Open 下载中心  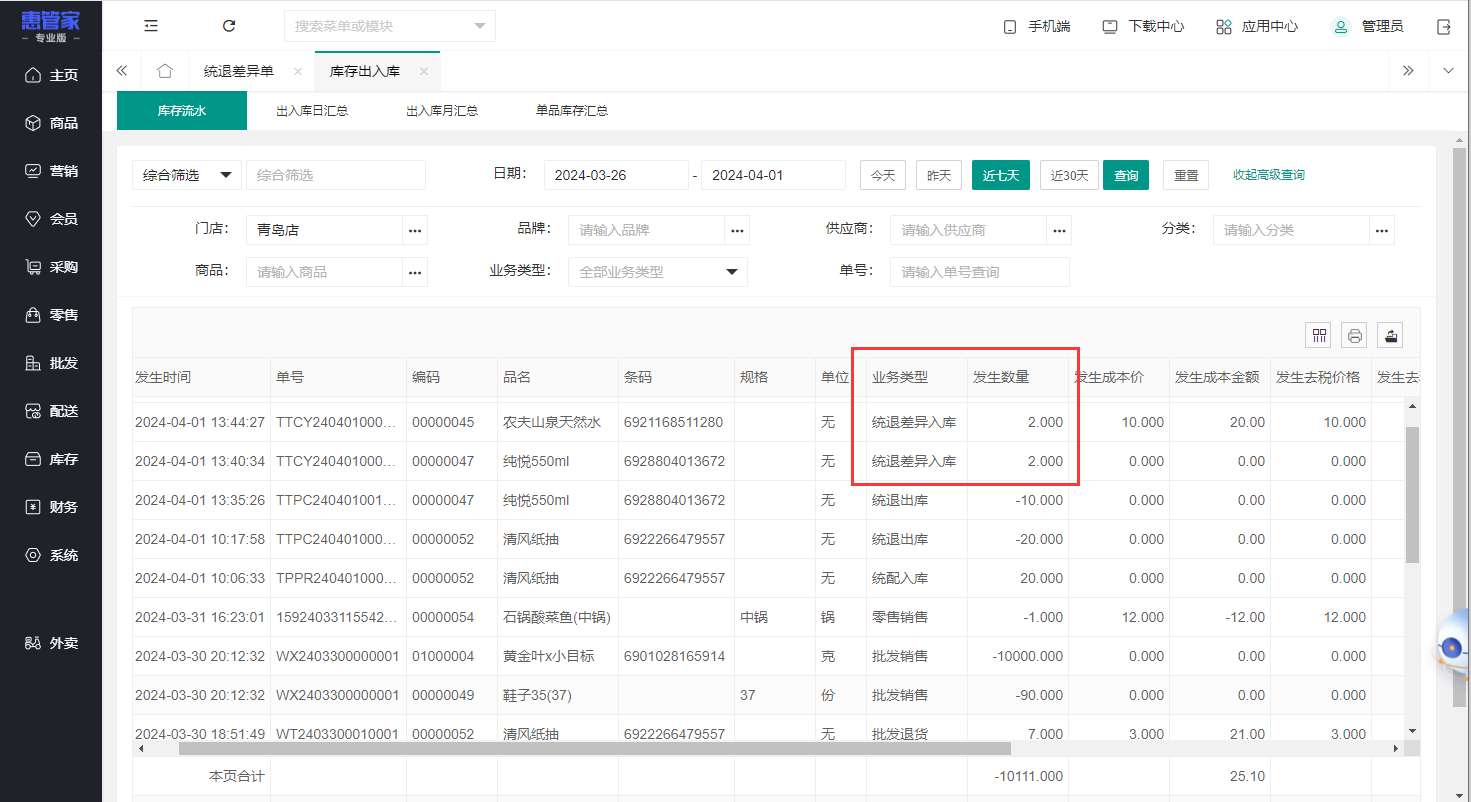[x=1143, y=26]
